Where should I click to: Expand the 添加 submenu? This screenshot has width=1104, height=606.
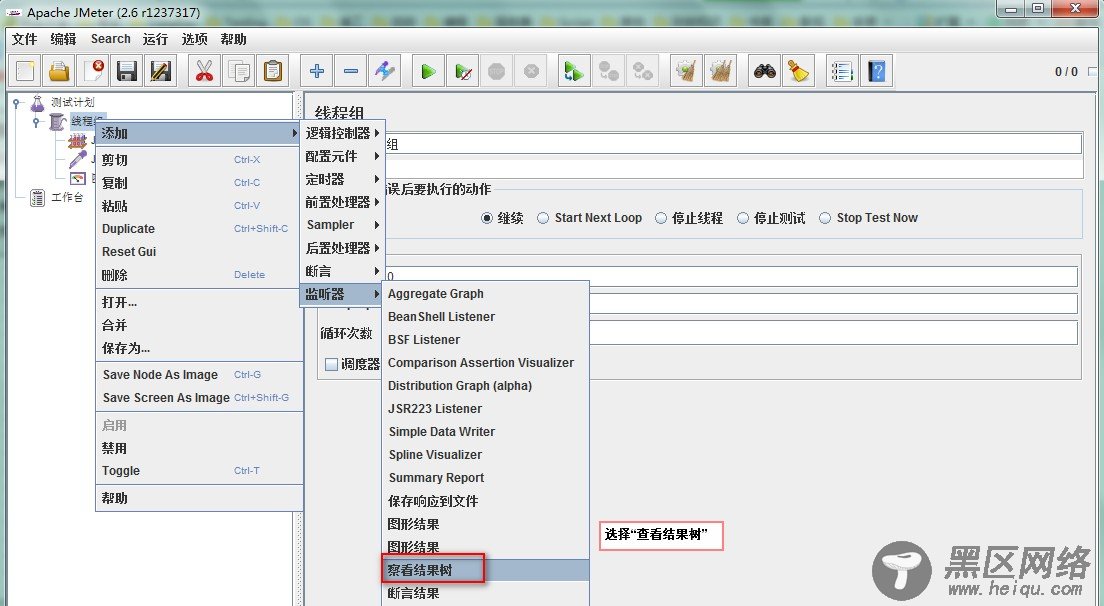pos(199,133)
